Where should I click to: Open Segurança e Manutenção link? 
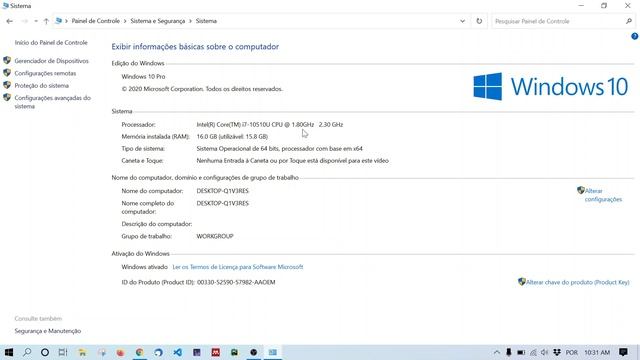pos(48,331)
